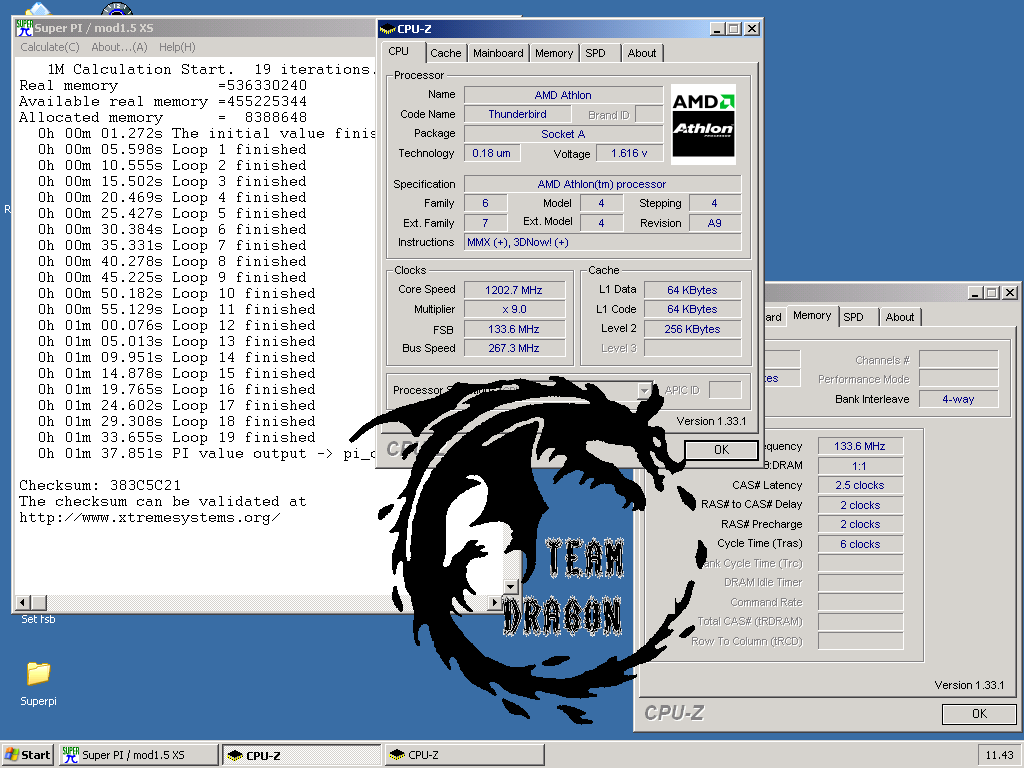Click the Checksum: 383C5C21 line
The width and height of the screenshot is (1024, 768).
coord(100,485)
